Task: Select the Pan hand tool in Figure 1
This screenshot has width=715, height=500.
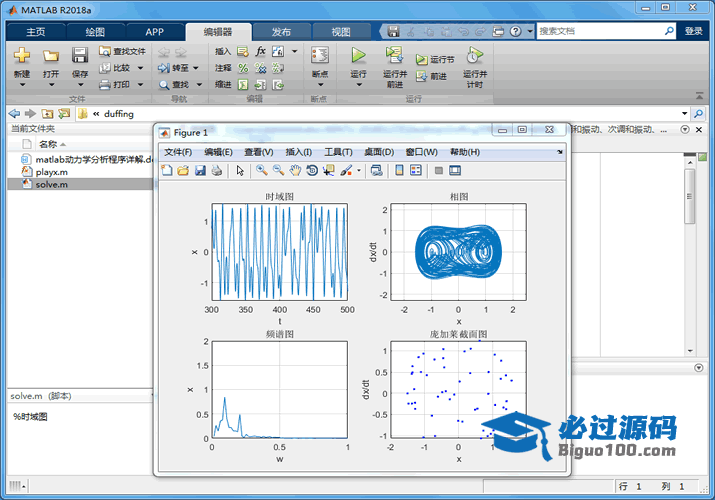Action: tap(295, 170)
